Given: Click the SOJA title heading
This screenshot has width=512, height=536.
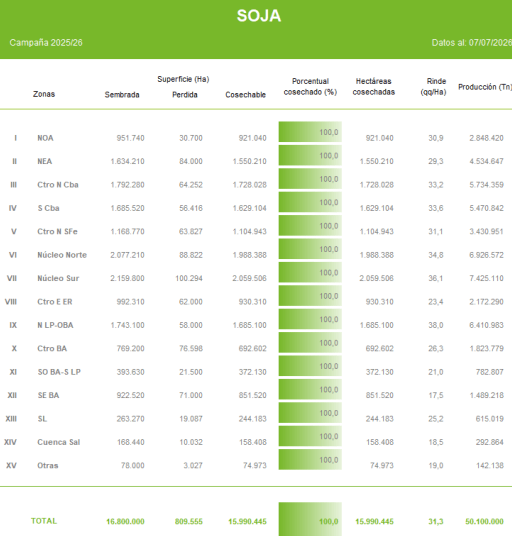Looking at the screenshot, I should [x=259, y=16].
